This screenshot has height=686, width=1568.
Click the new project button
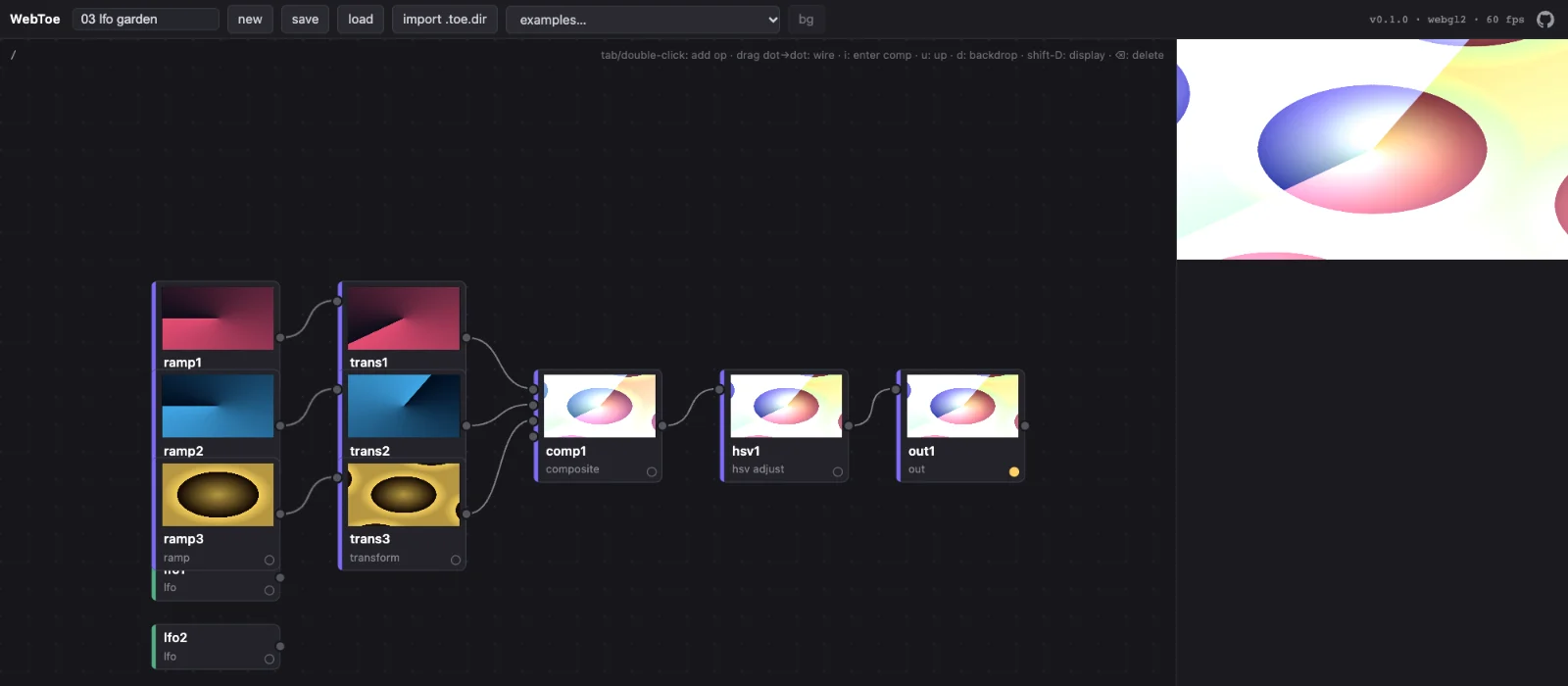click(x=250, y=20)
